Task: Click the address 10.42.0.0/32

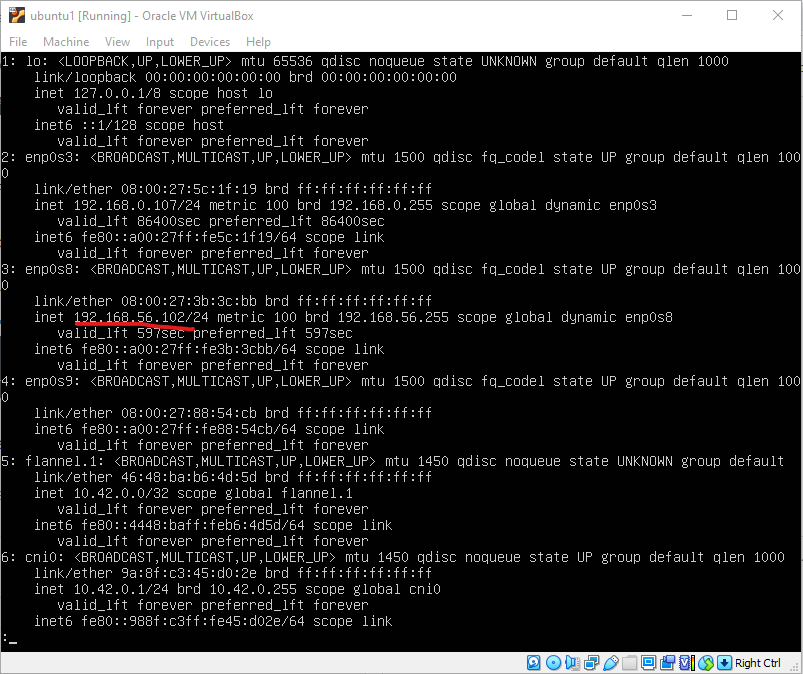Action: 121,493
